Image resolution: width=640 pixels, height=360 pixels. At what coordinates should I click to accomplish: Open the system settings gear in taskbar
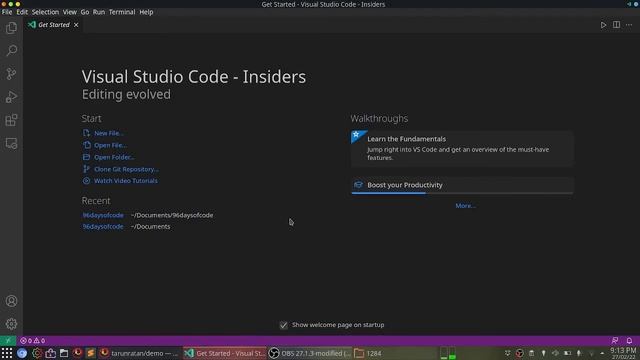point(37,353)
